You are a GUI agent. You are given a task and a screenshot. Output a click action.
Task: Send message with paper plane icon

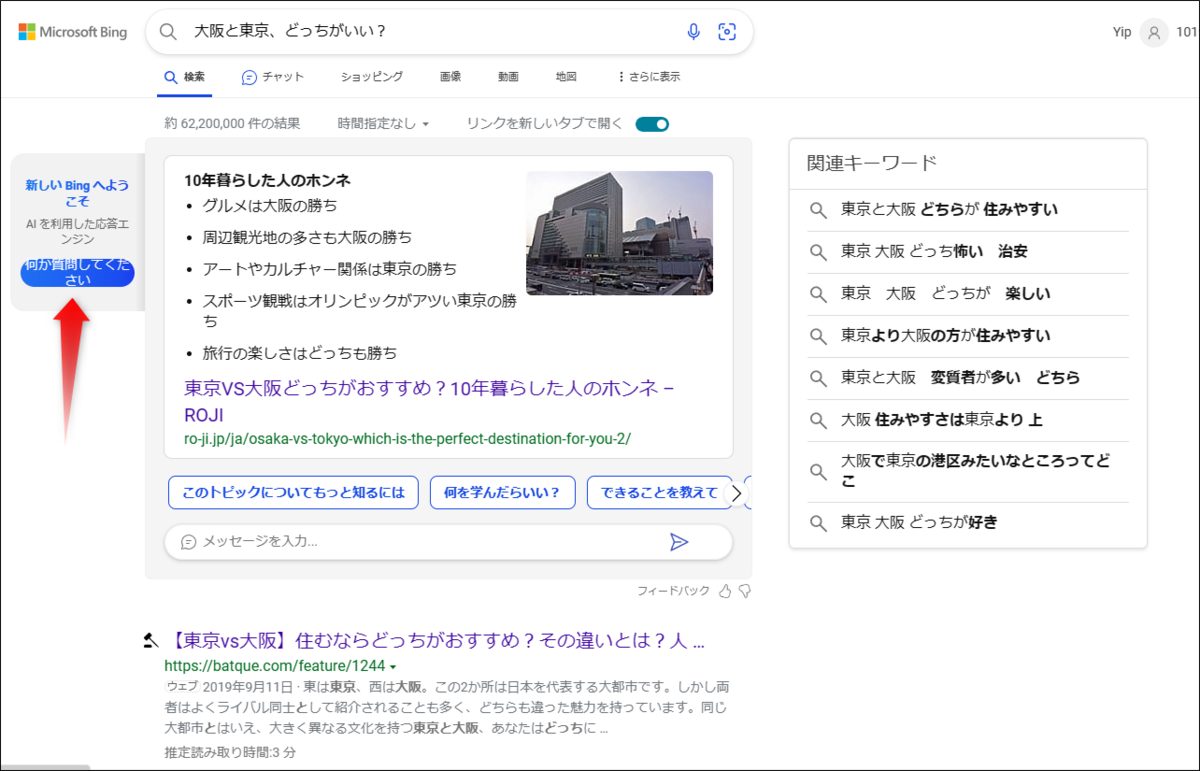pos(679,542)
